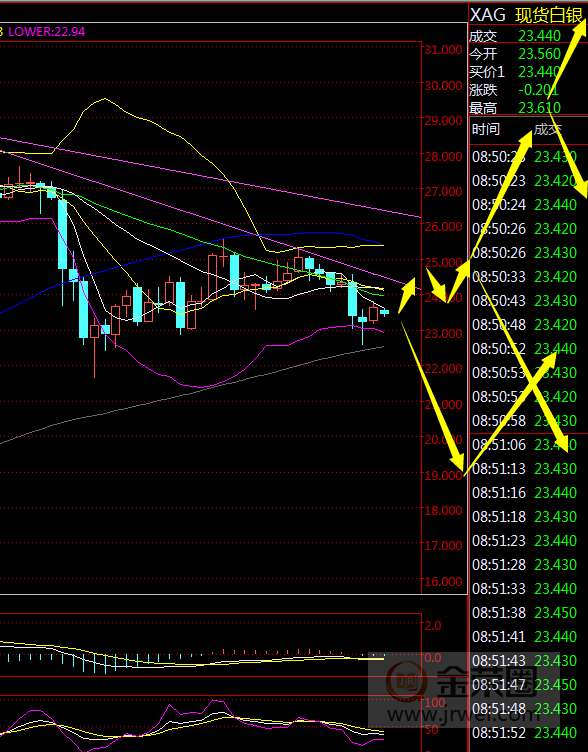Click the 17.000 price axis label

444,546
